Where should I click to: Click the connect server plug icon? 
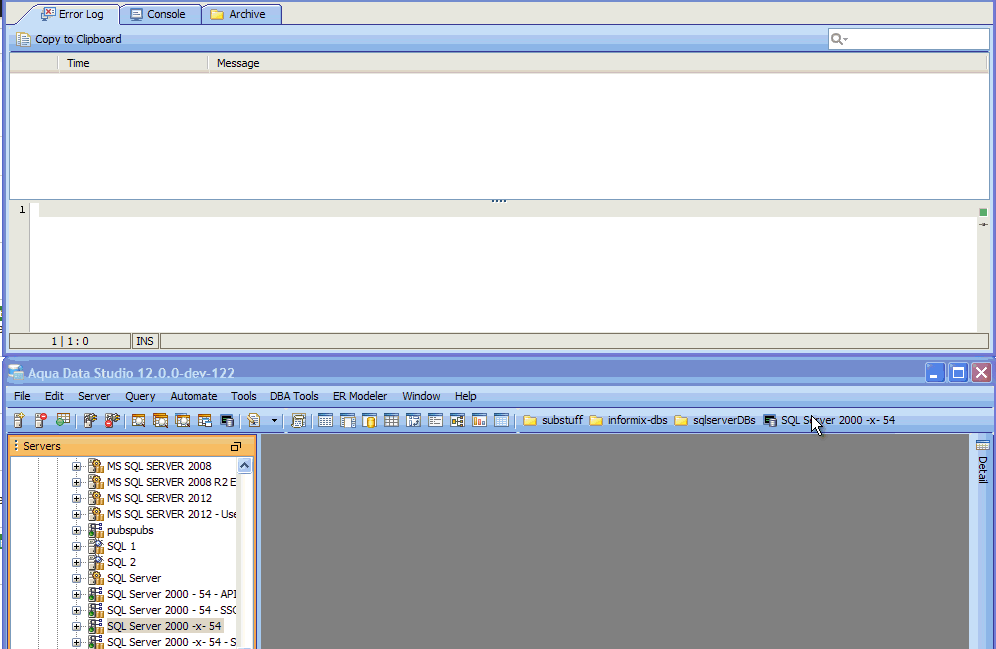pyautogui.click(x=90, y=420)
